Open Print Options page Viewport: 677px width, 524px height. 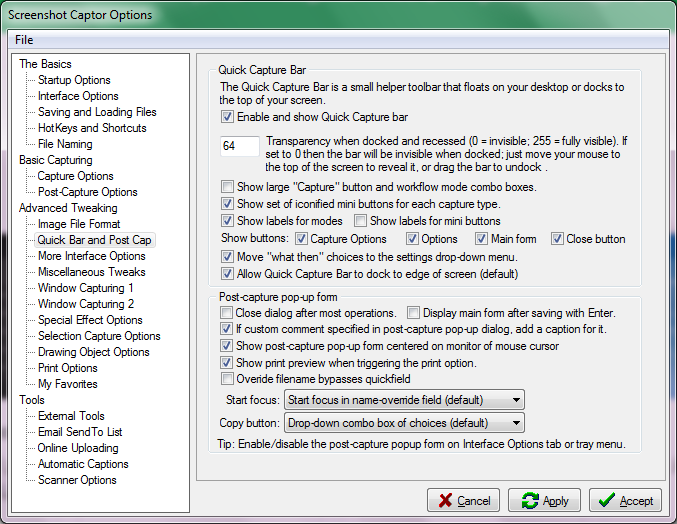tap(68, 368)
